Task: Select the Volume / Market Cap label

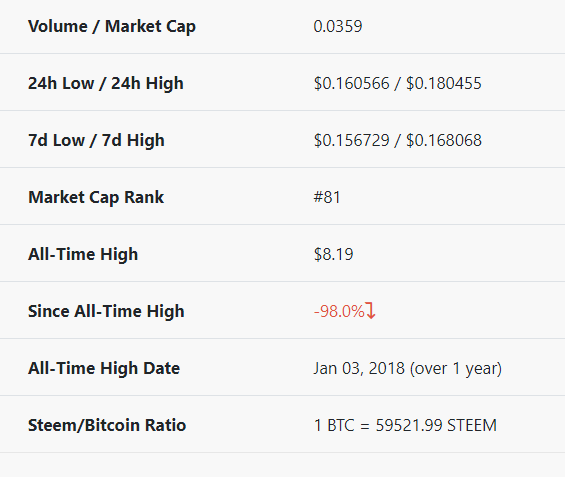Action: pyautogui.click(x=112, y=27)
